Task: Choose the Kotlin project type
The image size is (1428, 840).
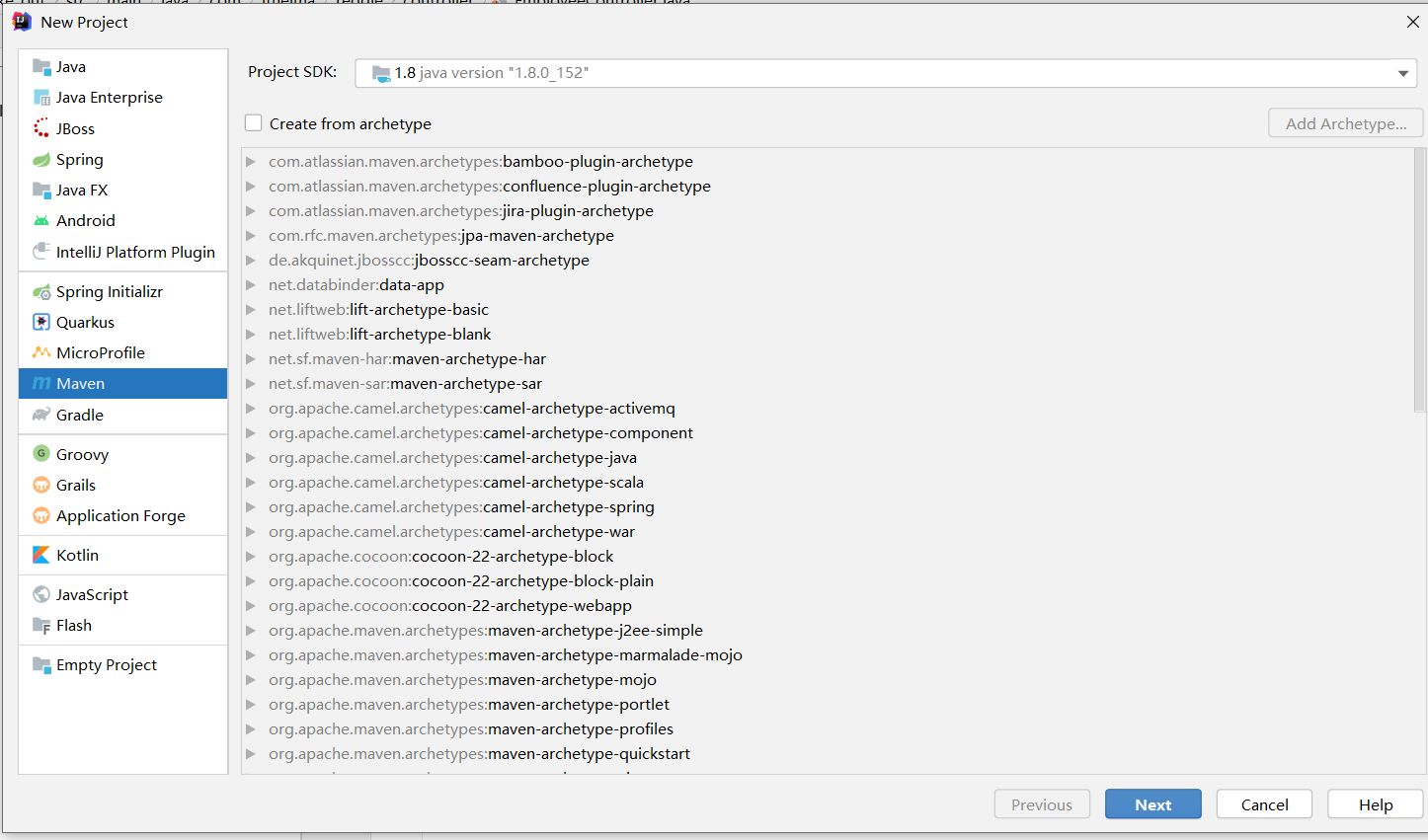Action: pos(123,556)
